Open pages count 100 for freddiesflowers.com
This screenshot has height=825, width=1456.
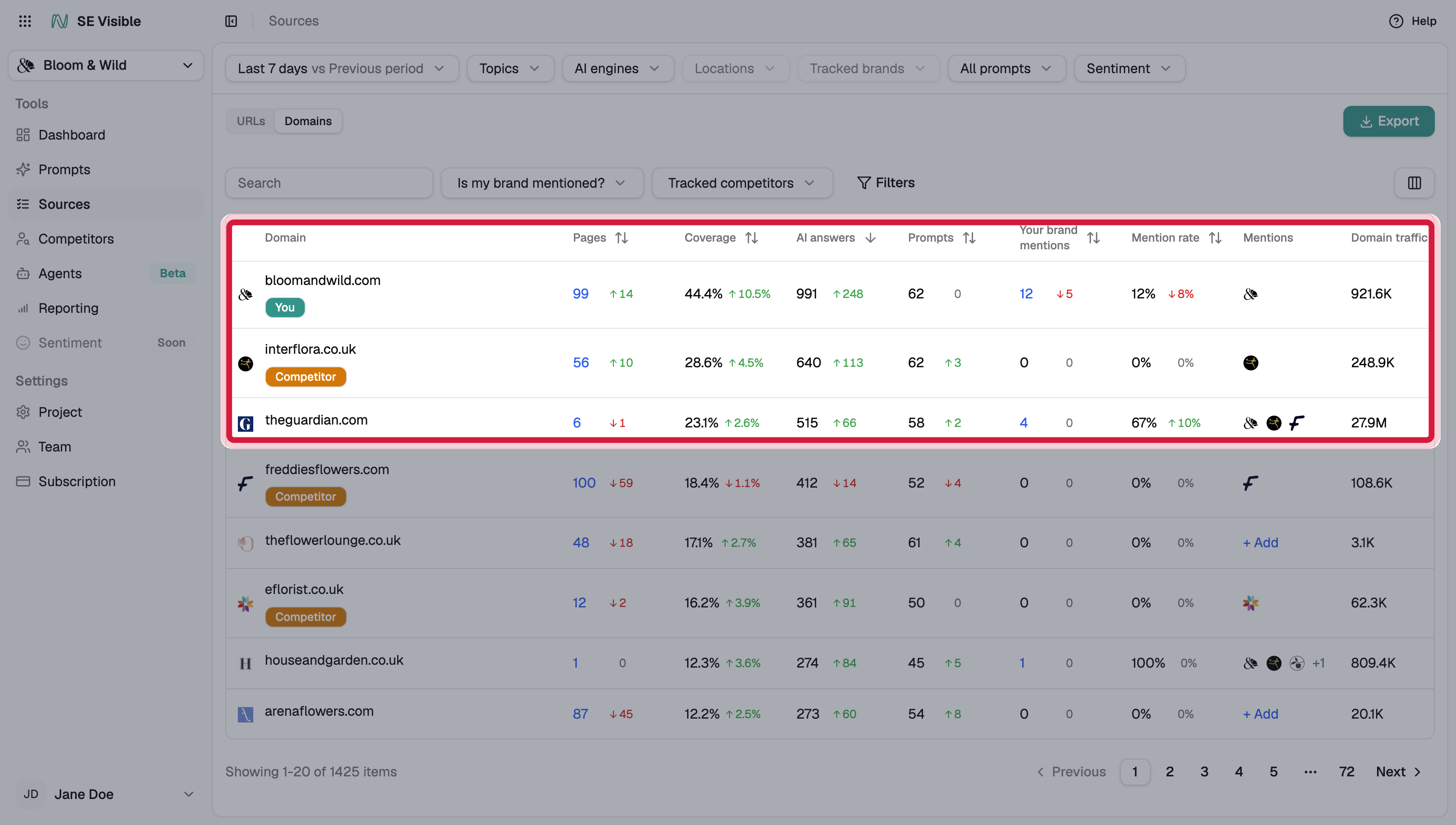coord(584,483)
